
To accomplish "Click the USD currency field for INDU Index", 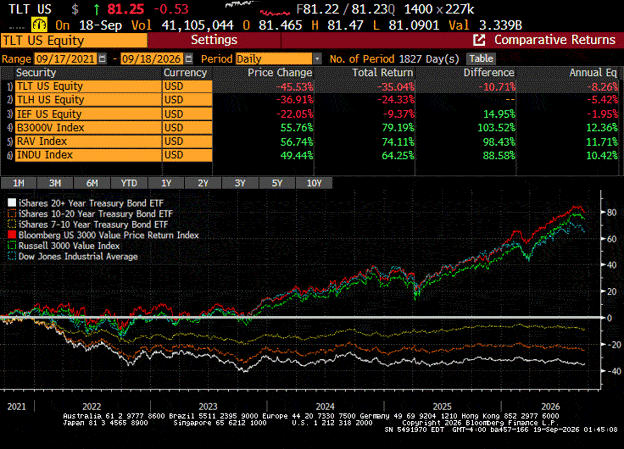I will tap(187, 155).
